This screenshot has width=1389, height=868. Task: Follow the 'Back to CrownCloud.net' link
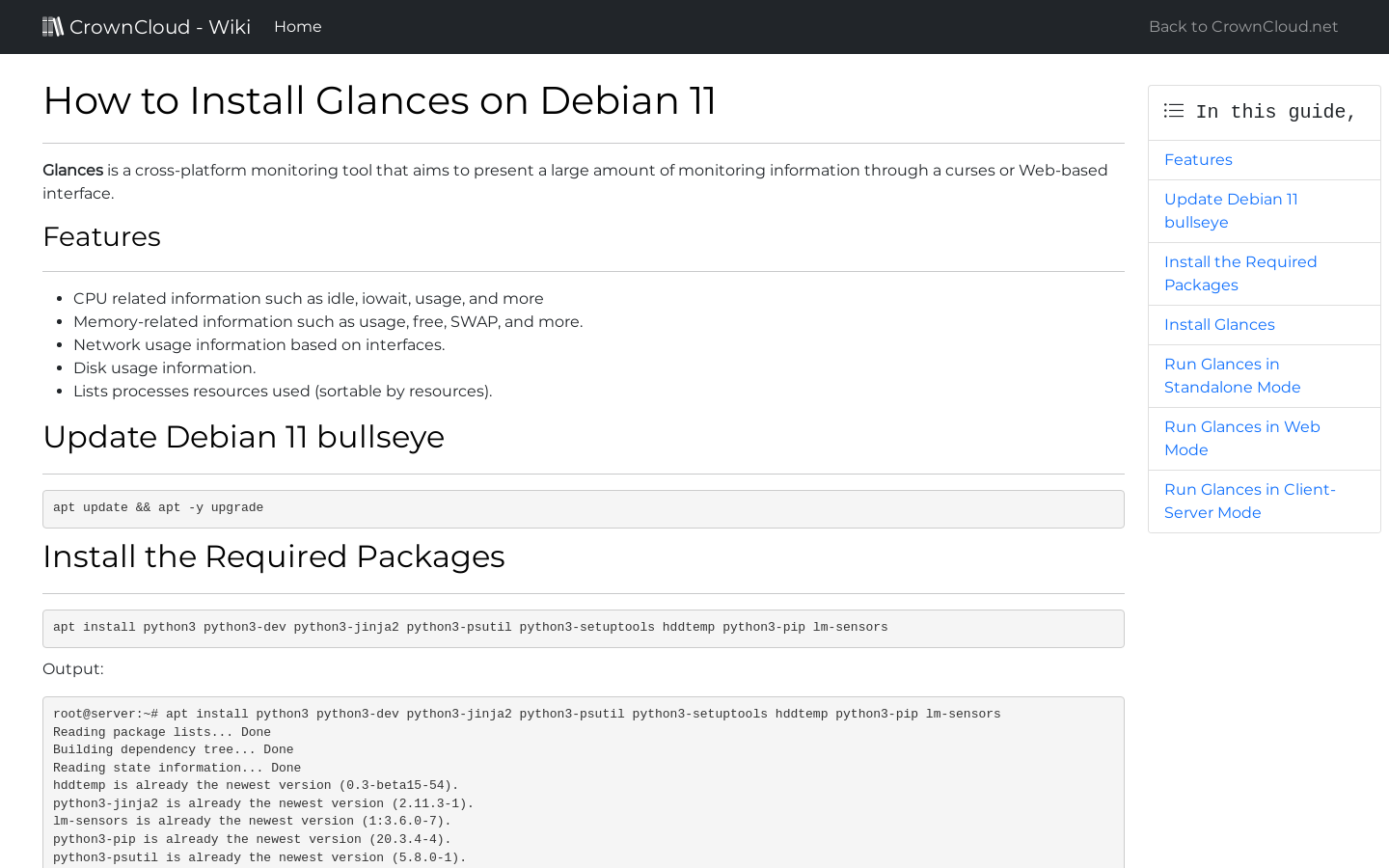[1242, 26]
